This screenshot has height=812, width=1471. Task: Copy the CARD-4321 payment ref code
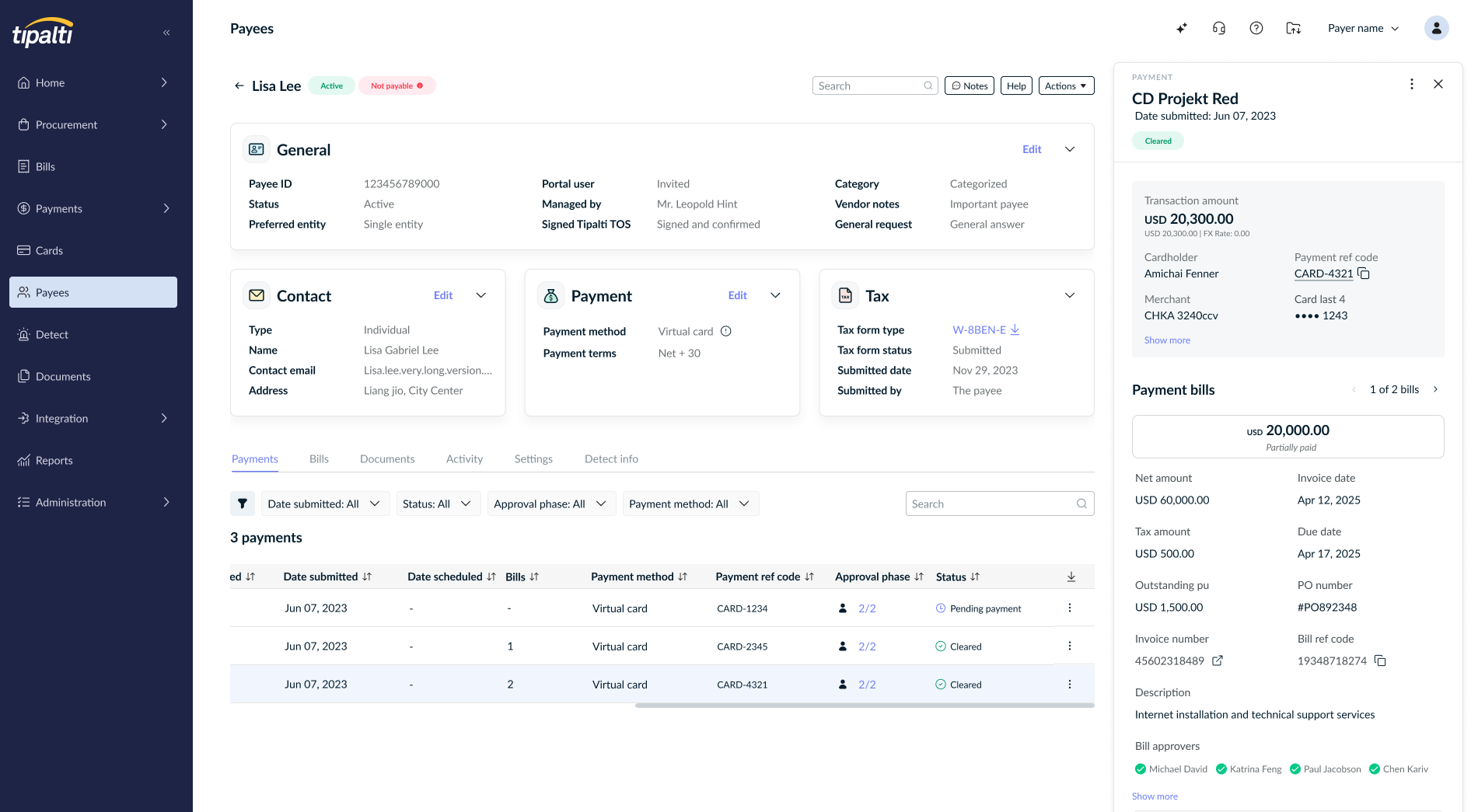(x=1364, y=274)
